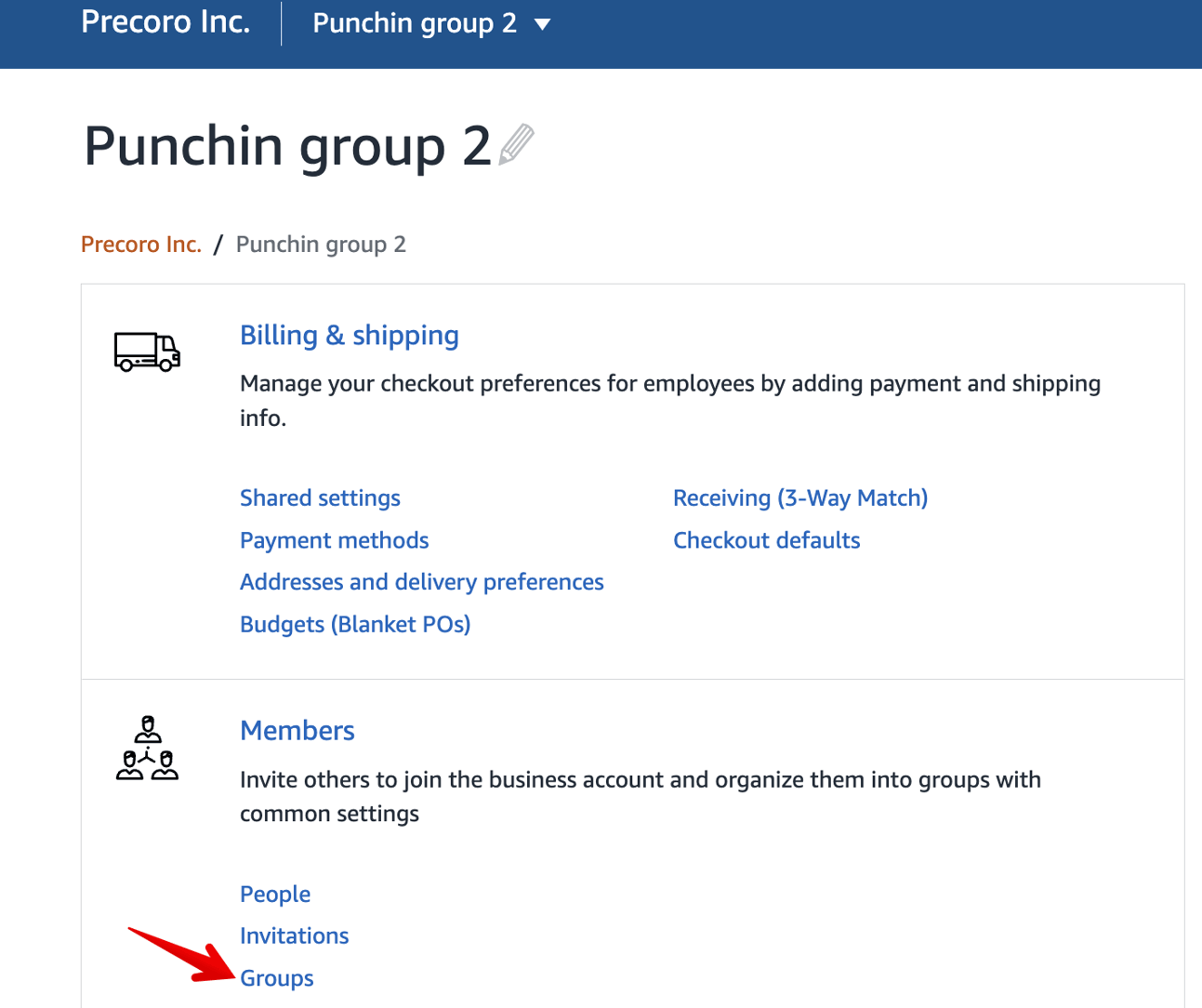Viewport: 1202px width, 1008px height.
Task: Open Addresses and delivery preferences
Action: point(422,581)
